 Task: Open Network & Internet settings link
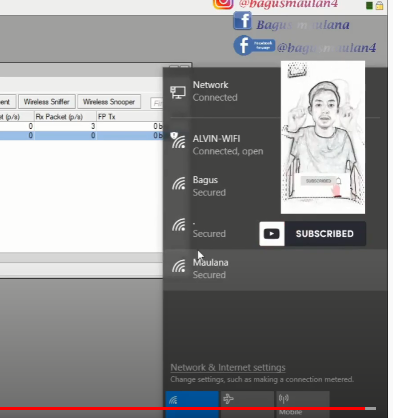click(x=228, y=367)
